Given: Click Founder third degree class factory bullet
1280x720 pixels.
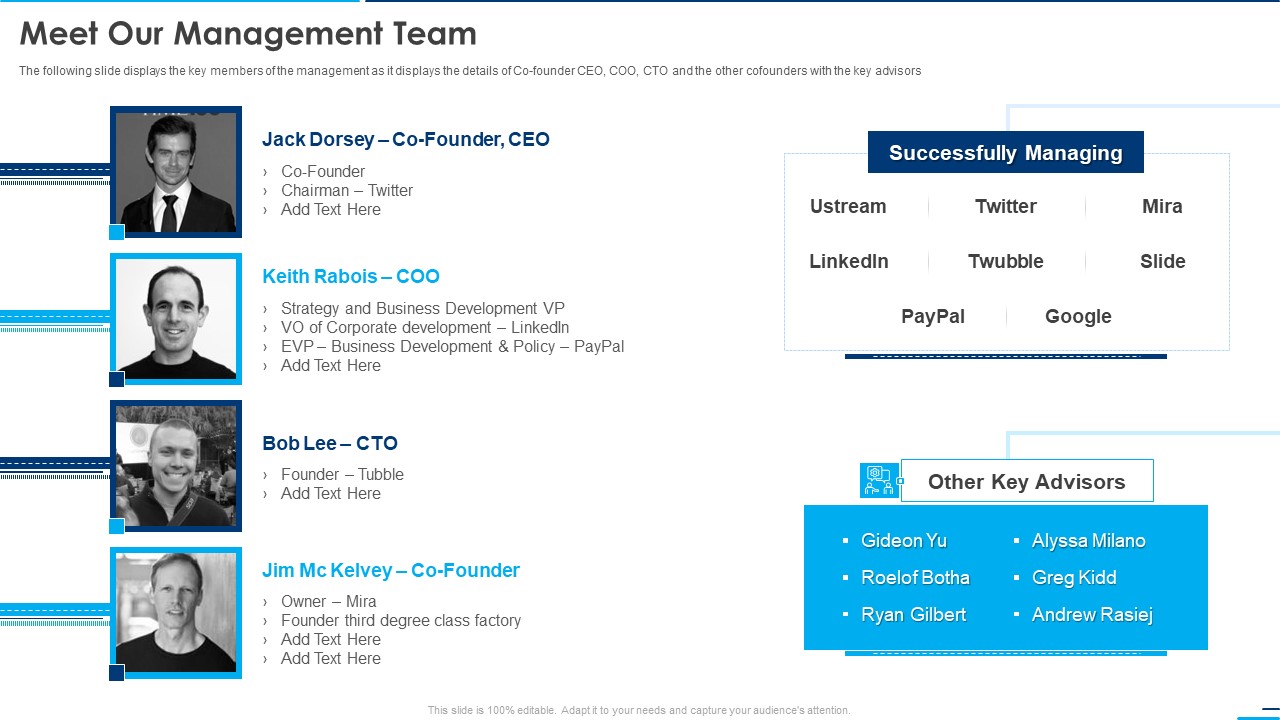Looking at the screenshot, I should (401, 620).
